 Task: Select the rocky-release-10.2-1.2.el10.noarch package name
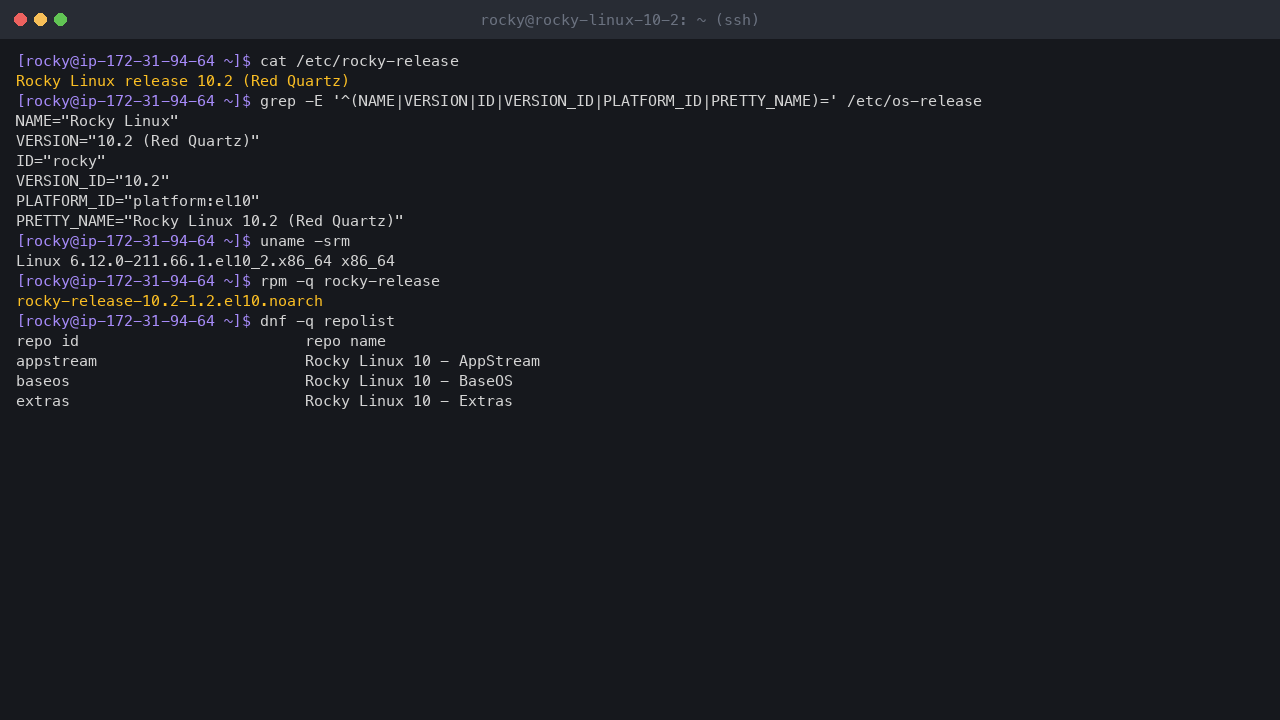169,301
